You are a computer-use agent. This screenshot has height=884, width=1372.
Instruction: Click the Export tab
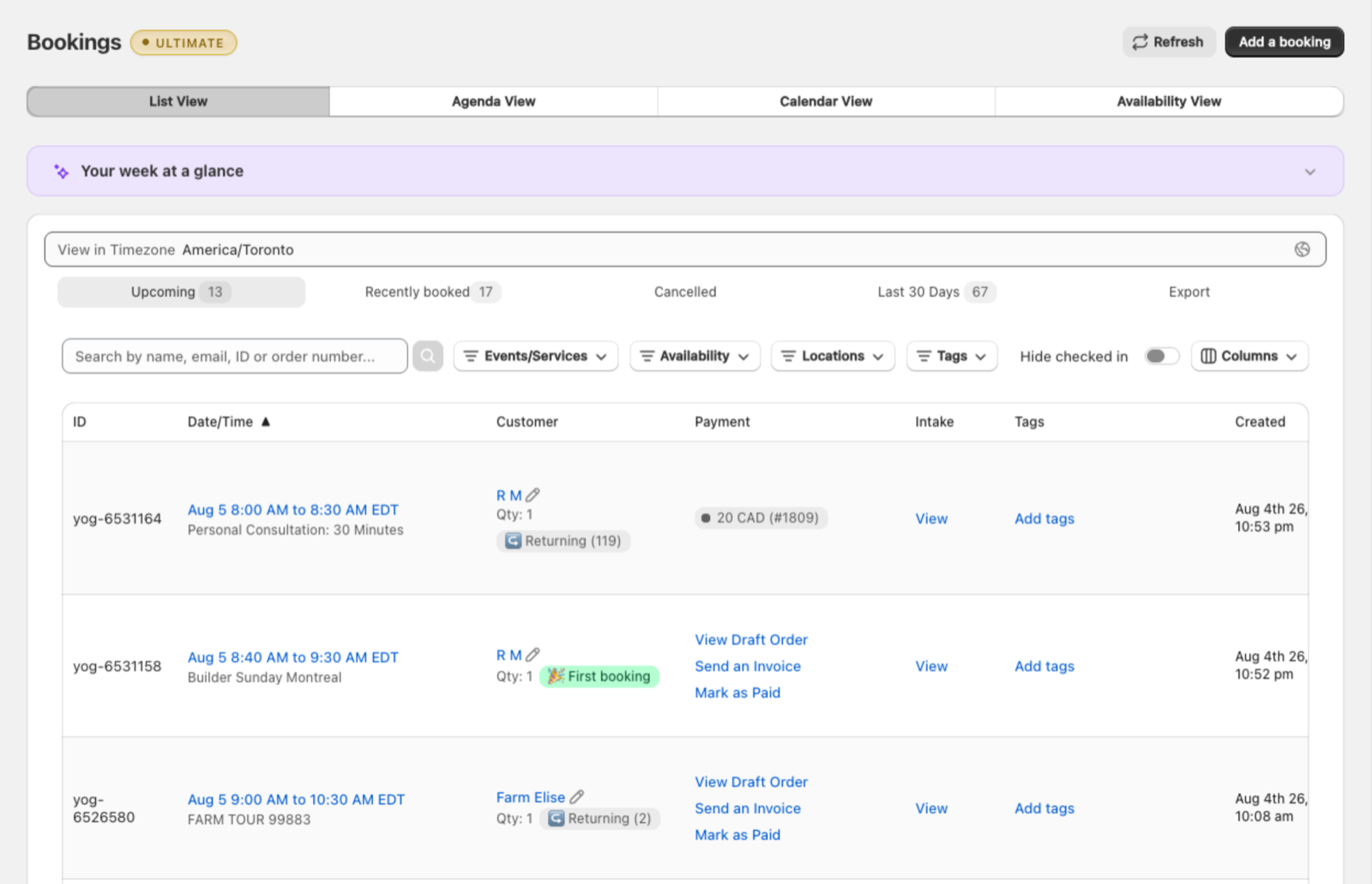coord(1189,292)
